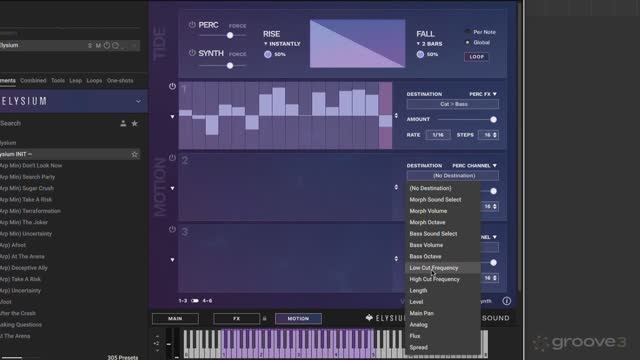
Task: Click the PERC force slider handle
Action: (230, 36)
